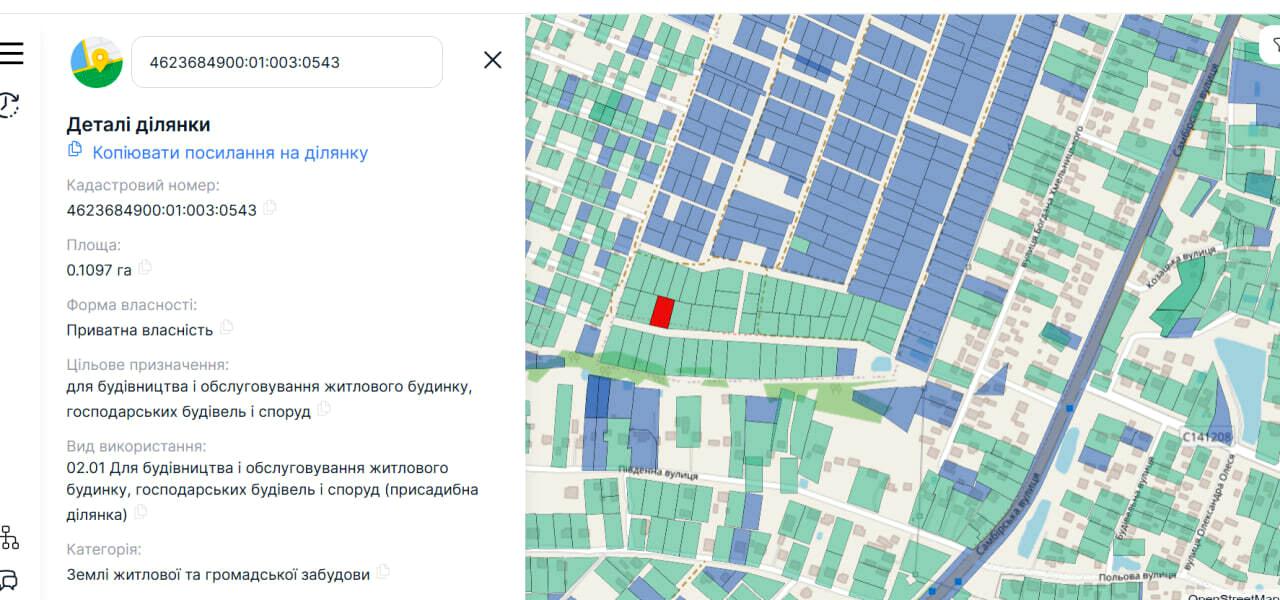Open the history clock icon in the sidebar

pos(10,105)
